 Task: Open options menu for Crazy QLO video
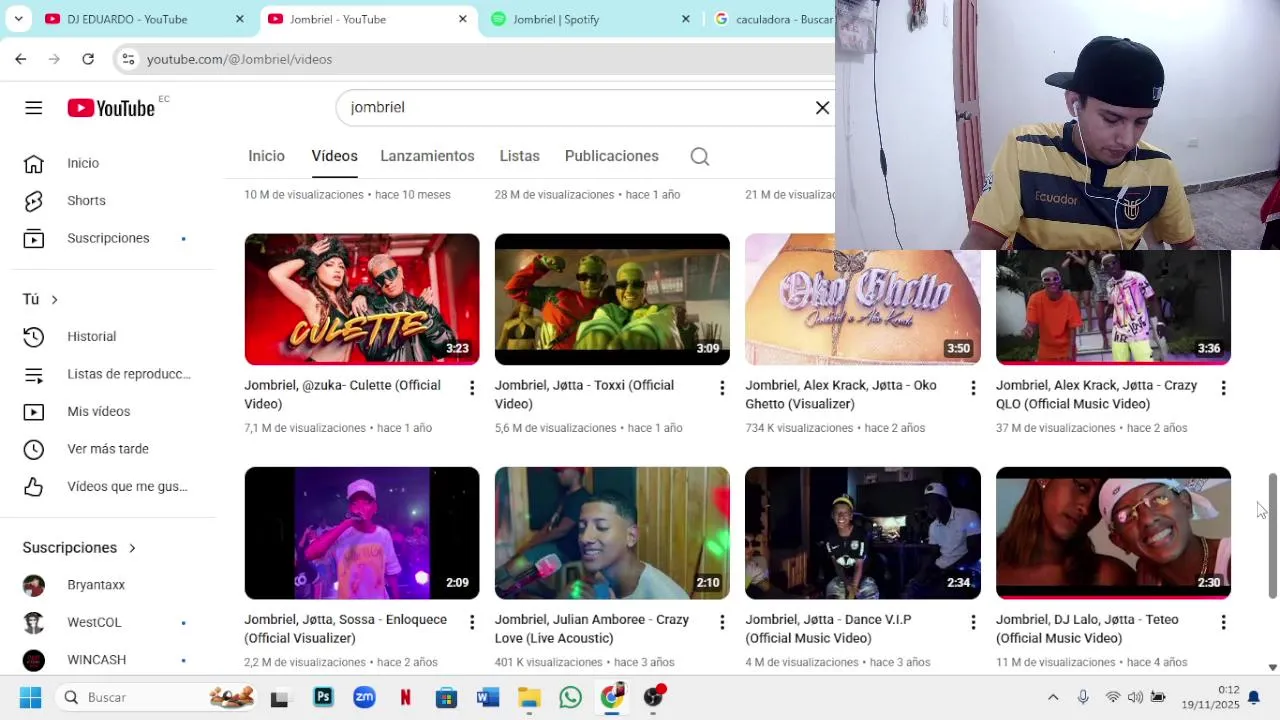[1223, 388]
